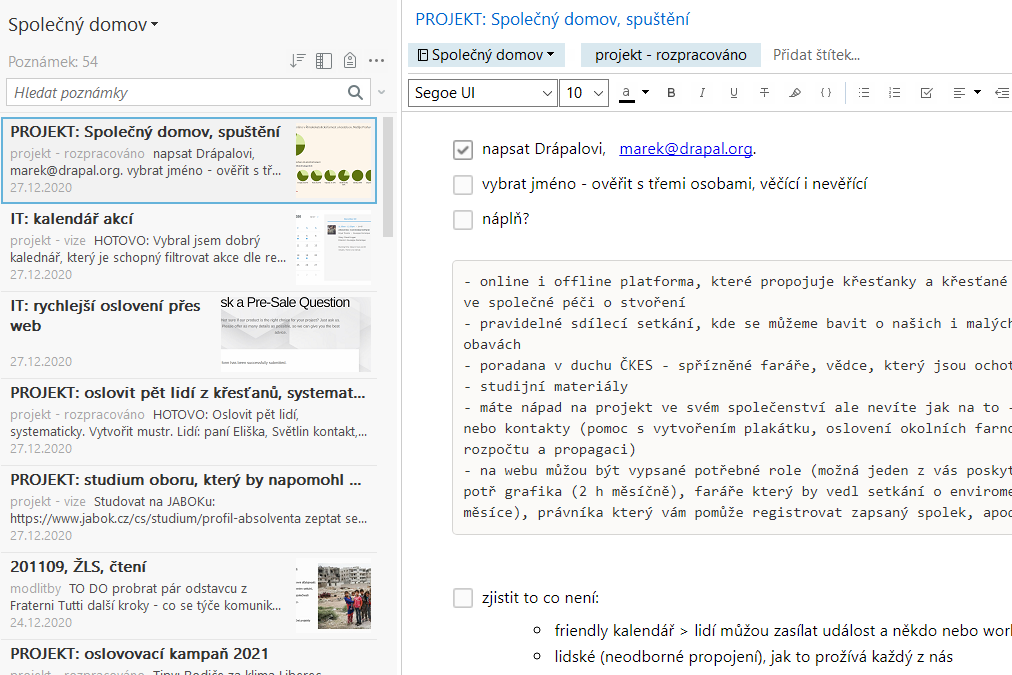1012x675 pixels.
Task: Click the Pre-Sale Question thumbnail image
Action: (x=296, y=334)
